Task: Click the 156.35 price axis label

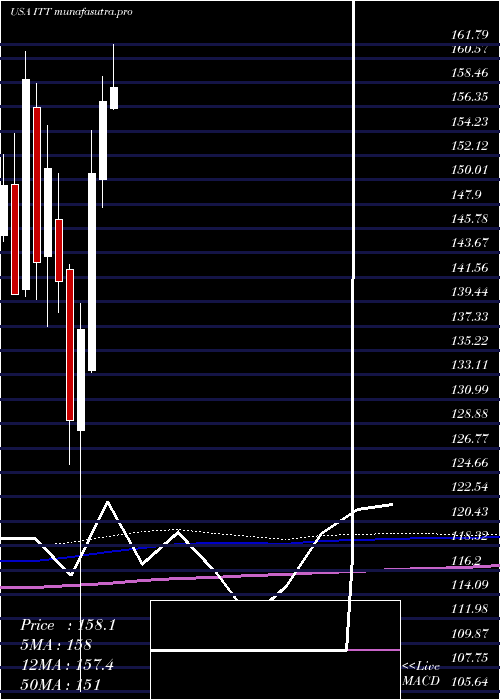Action: [x=468, y=96]
